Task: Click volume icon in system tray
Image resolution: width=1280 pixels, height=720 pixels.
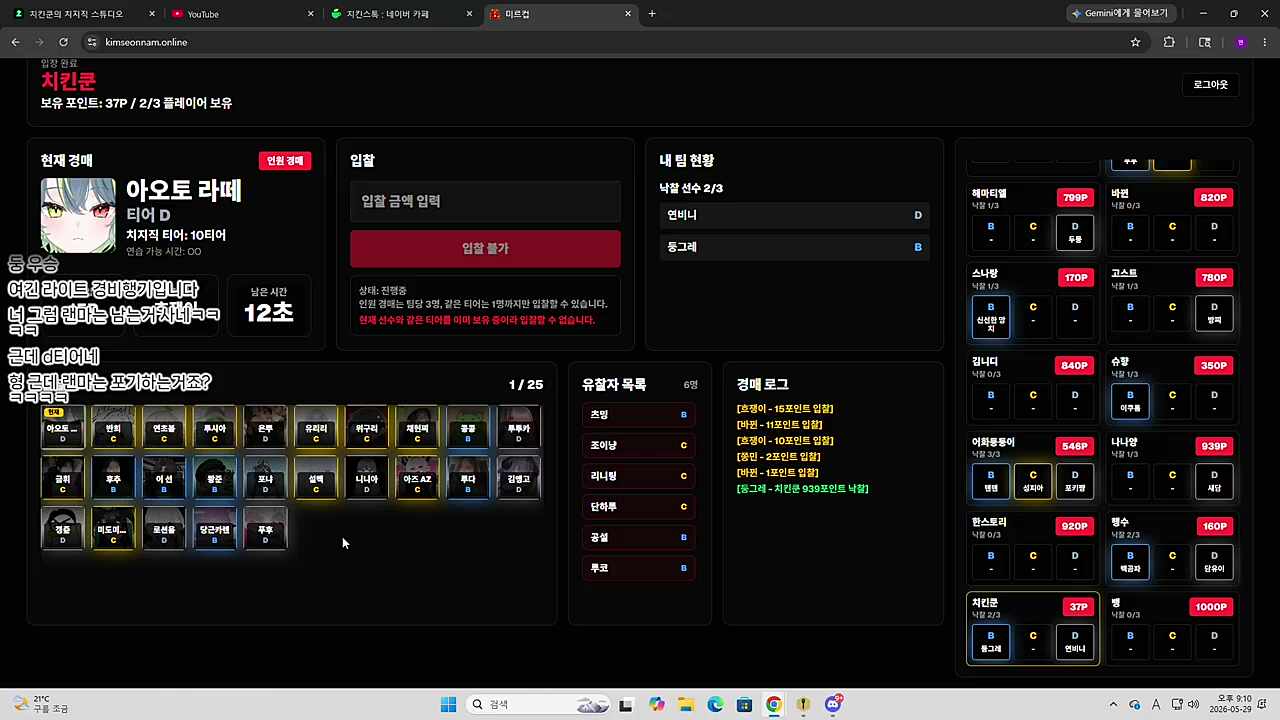Action: click(x=1195, y=705)
